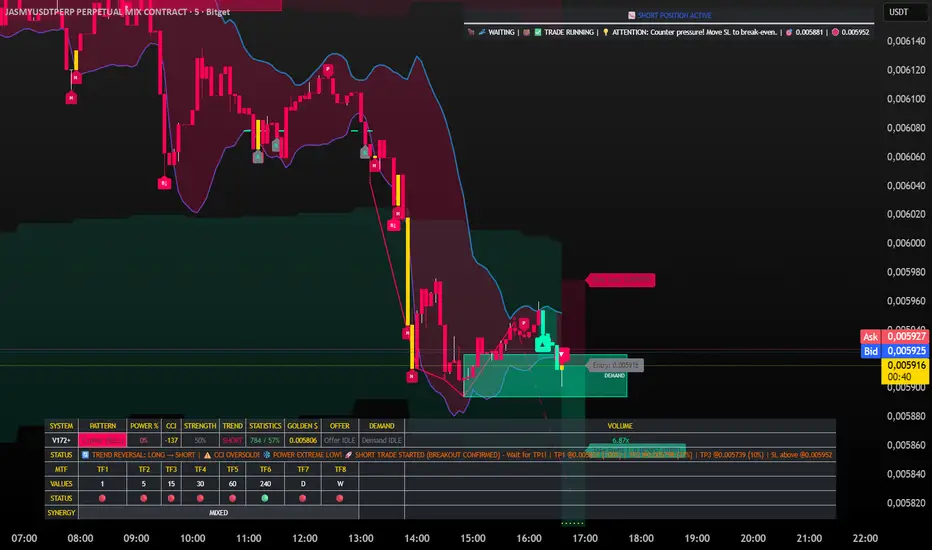Screen dimensions: 932x550
Task: Click the TF4 red status dot
Action: 200,498
